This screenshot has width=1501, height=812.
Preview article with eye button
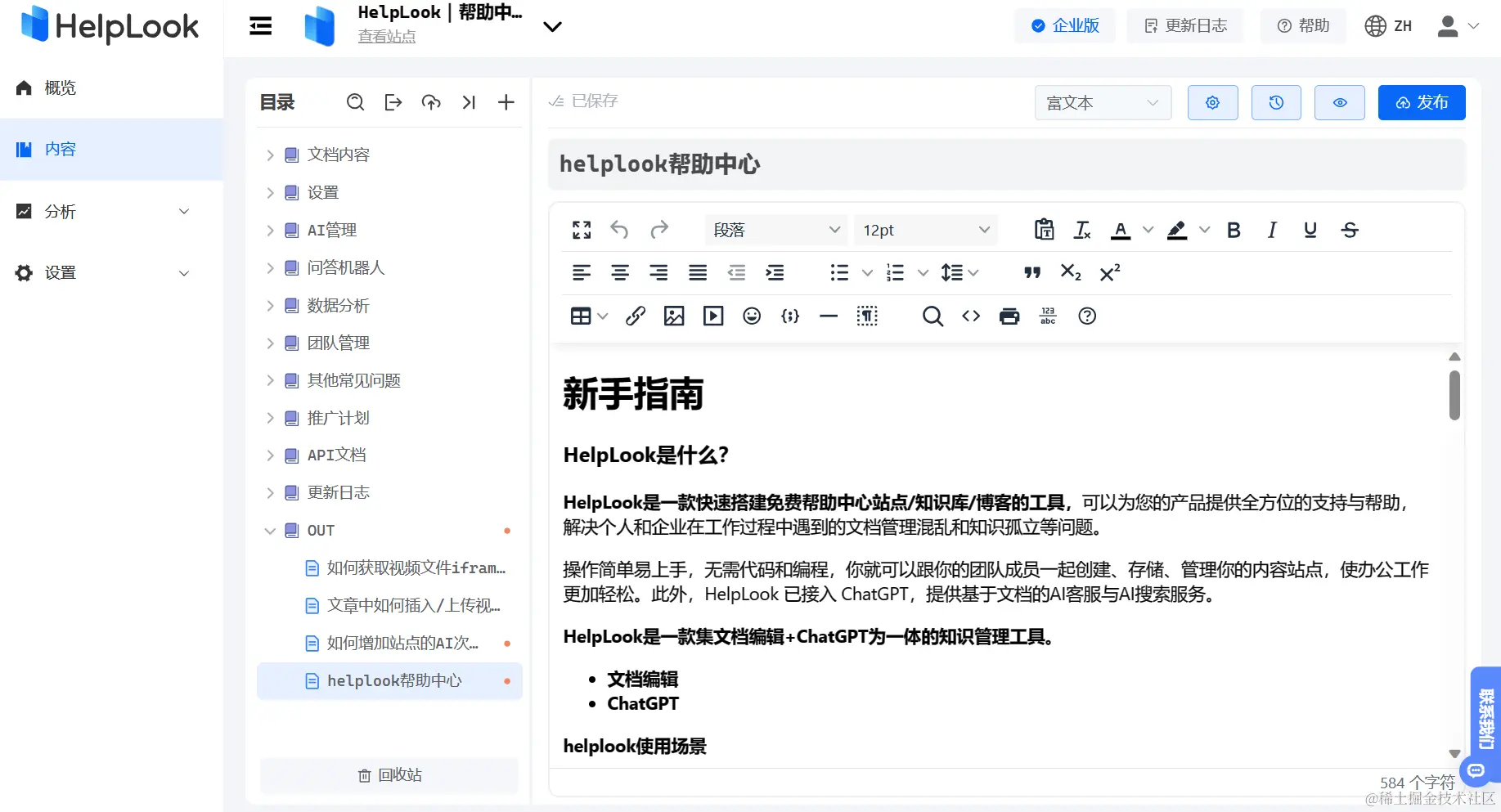pos(1340,103)
